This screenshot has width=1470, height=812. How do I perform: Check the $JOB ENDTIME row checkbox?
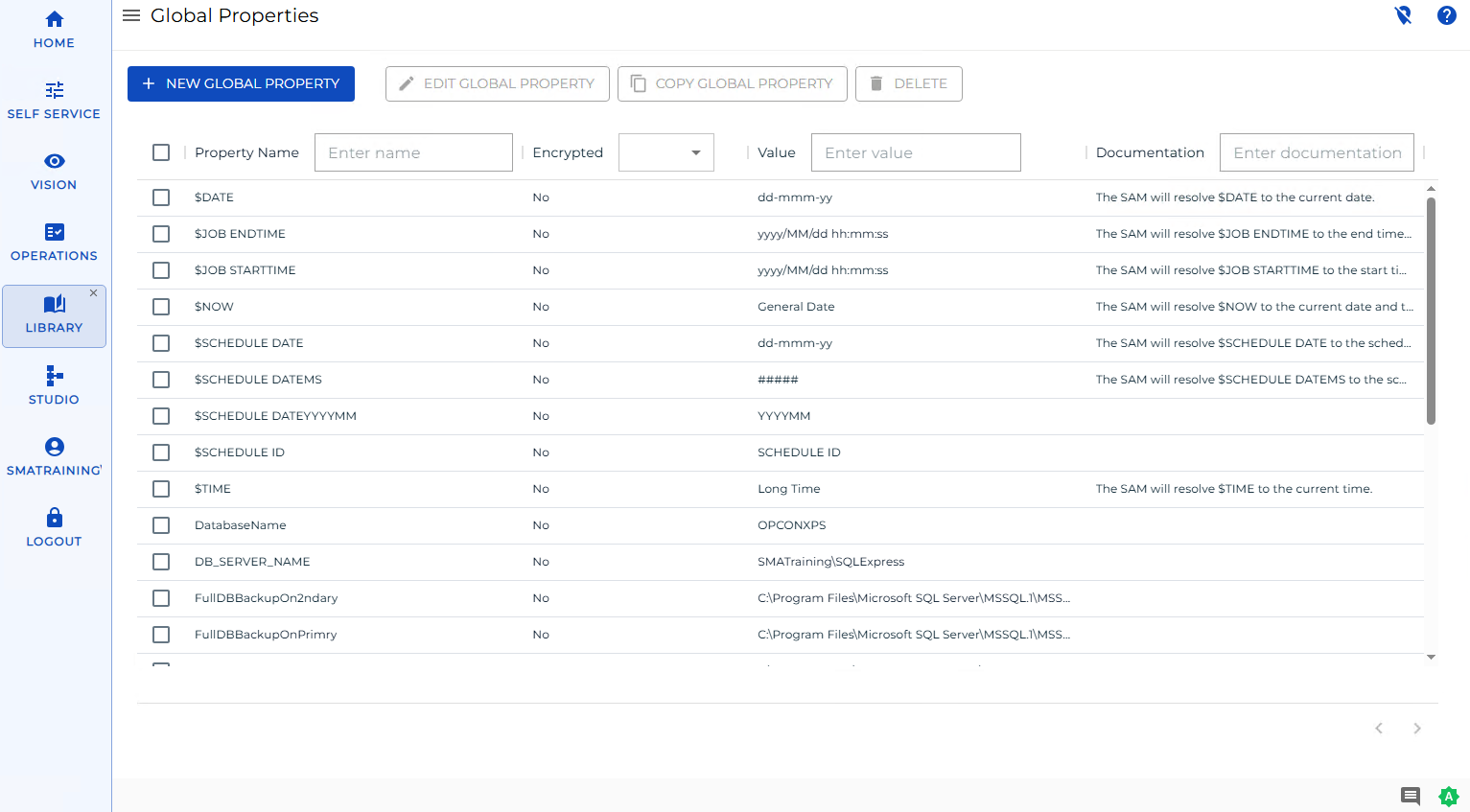coord(161,234)
